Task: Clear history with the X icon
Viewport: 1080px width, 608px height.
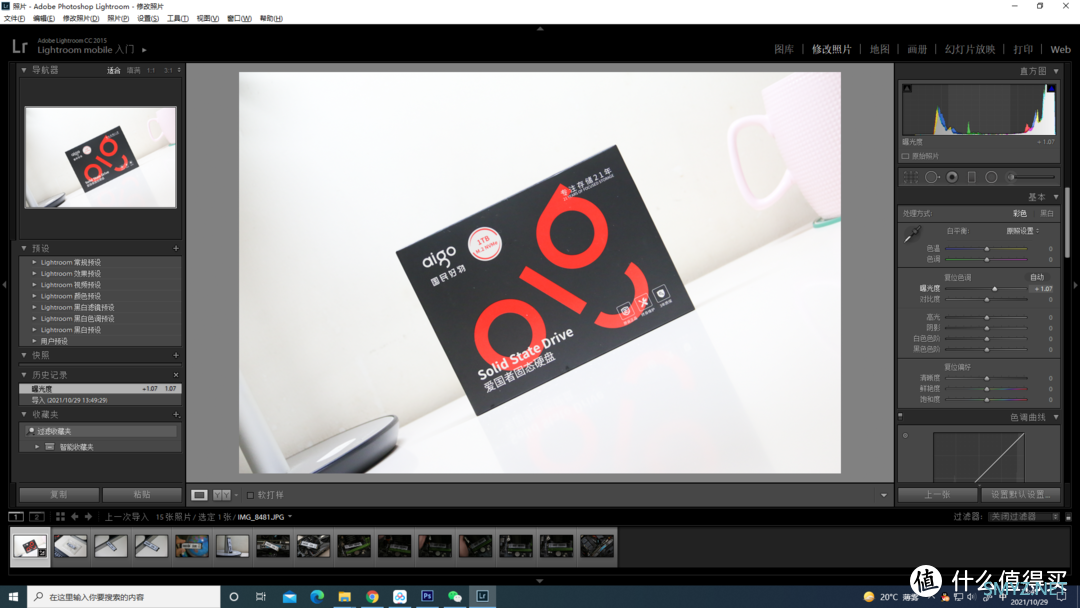Action: click(x=176, y=375)
